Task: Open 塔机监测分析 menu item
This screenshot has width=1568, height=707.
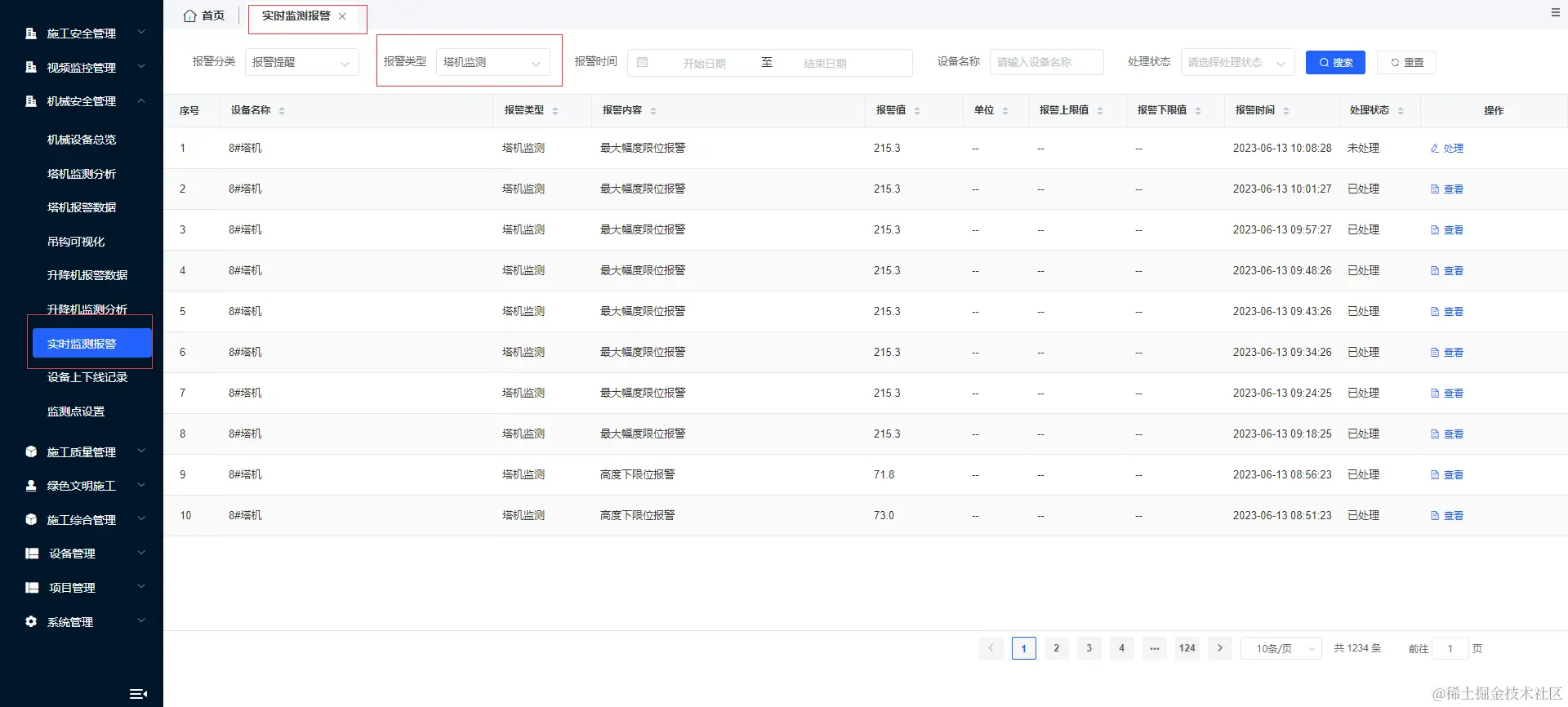Action: click(82, 174)
